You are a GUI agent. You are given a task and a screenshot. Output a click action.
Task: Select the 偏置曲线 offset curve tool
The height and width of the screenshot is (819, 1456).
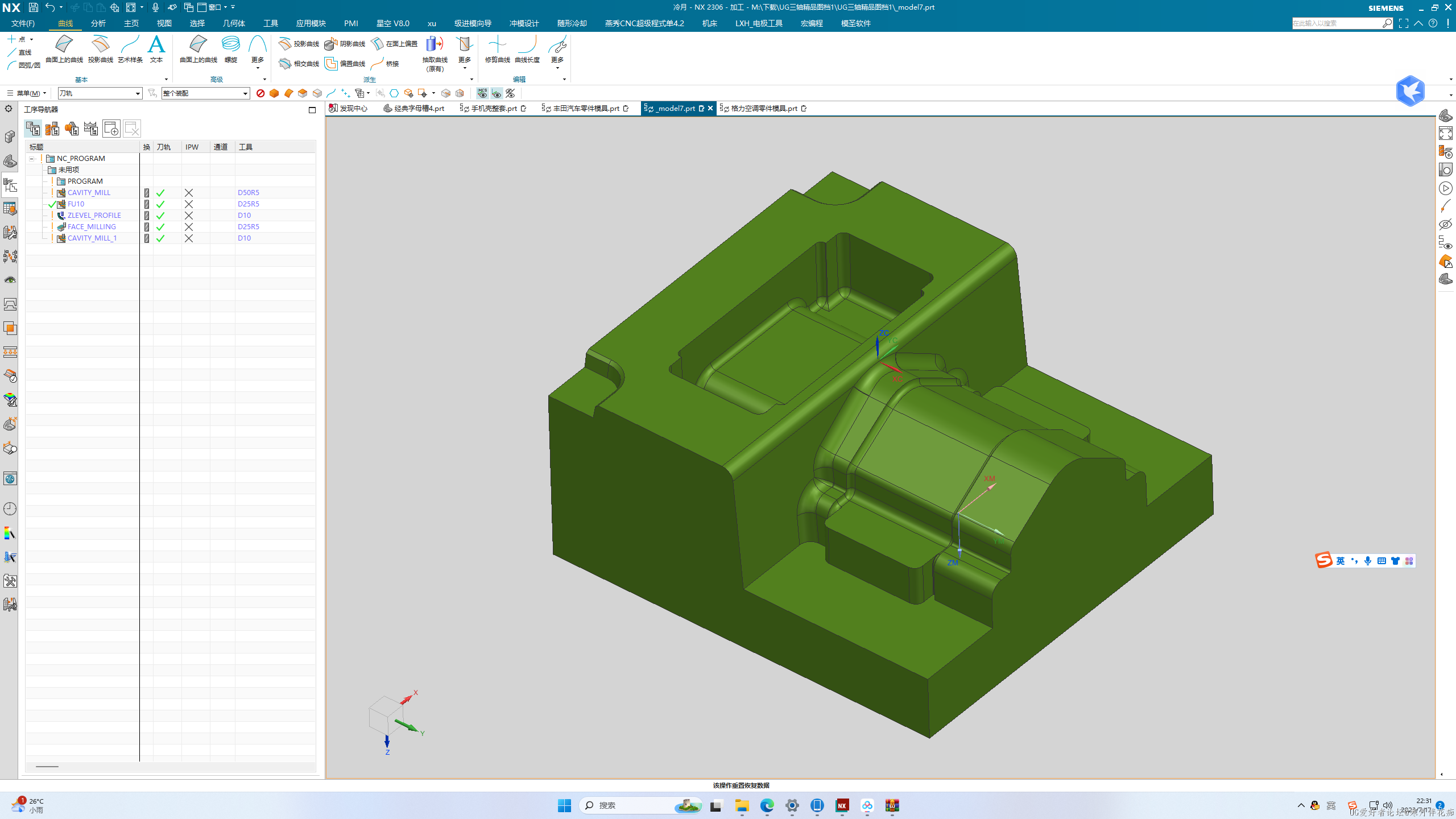click(x=345, y=64)
